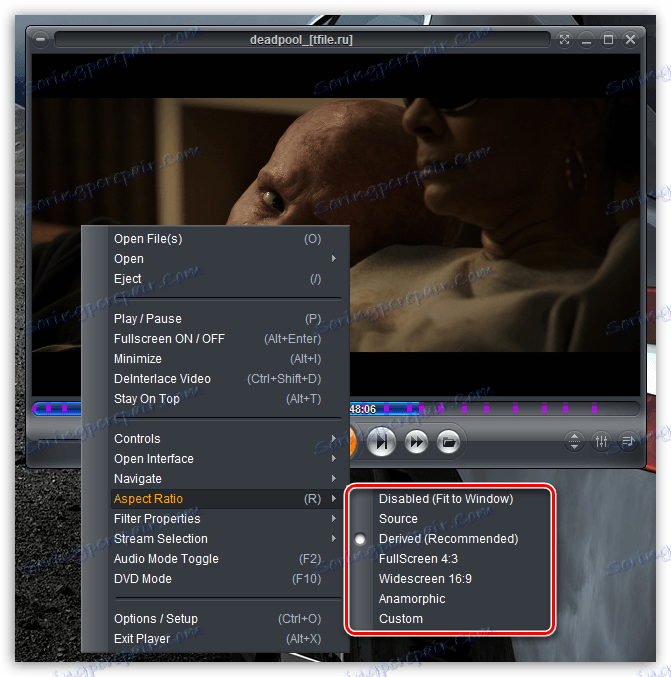The width and height of the screenshot is (671, 677).
Task: Click the video display area
Action: [x=336, y=140]
